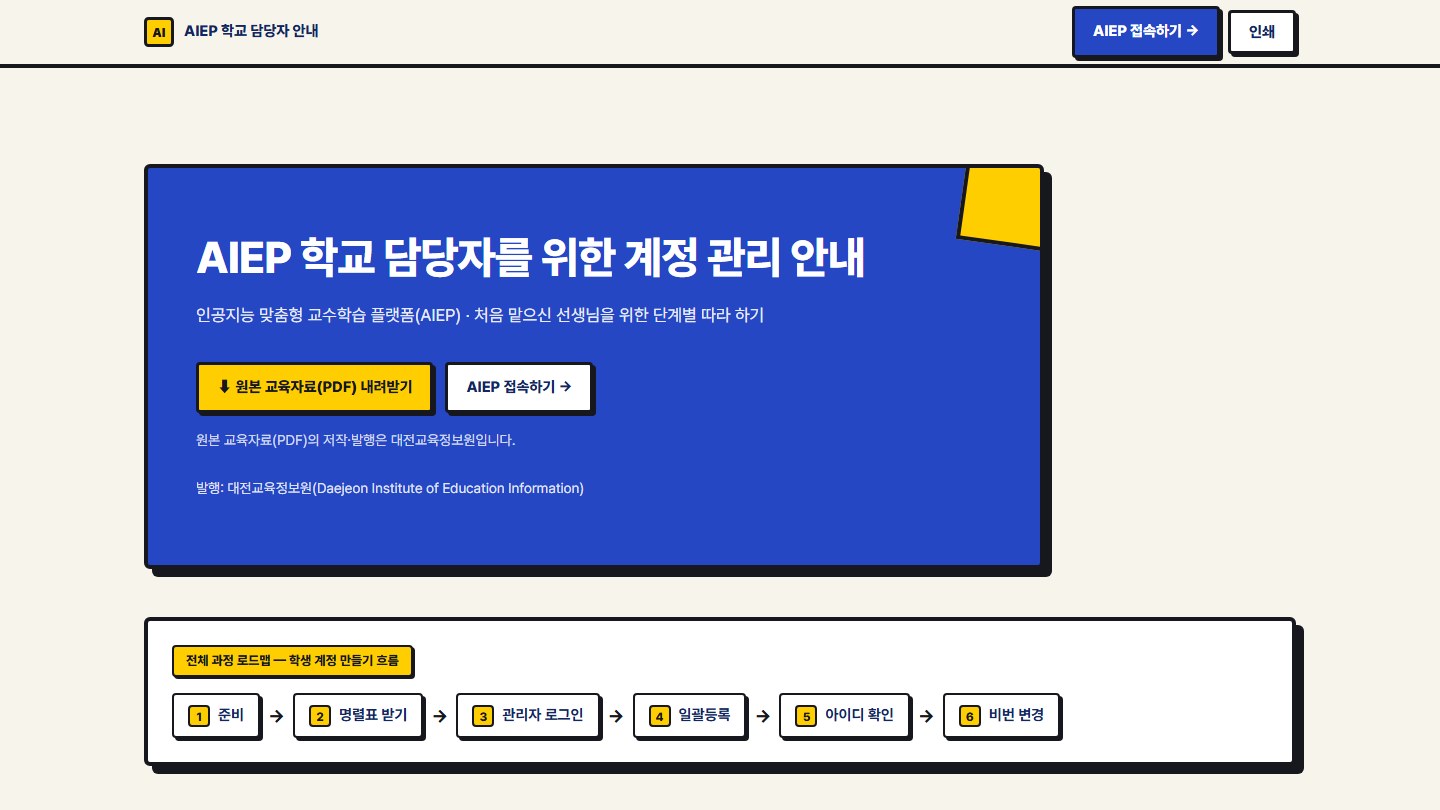The height and width of the screenshot is (810, 1440).
Task: Click the header AIEP 접속하기 button
Action: [x=1146, y=31]
